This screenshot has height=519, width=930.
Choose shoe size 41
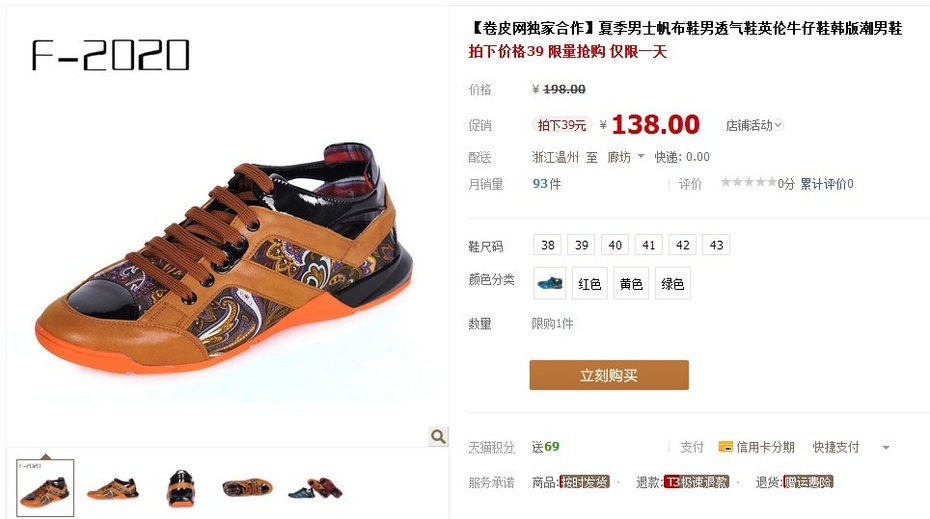tap(649, 245)
